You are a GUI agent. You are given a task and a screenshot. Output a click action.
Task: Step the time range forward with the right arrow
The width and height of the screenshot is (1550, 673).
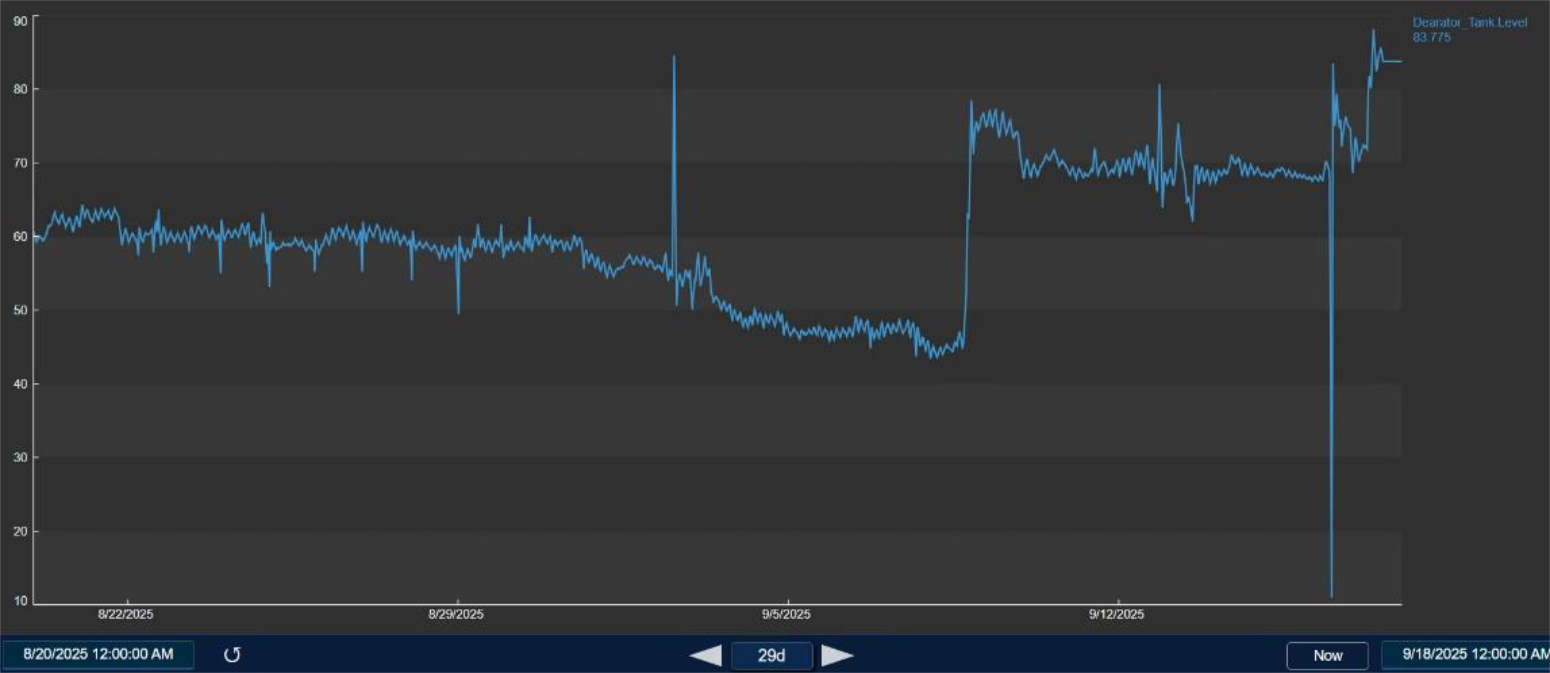pos(837,655)
